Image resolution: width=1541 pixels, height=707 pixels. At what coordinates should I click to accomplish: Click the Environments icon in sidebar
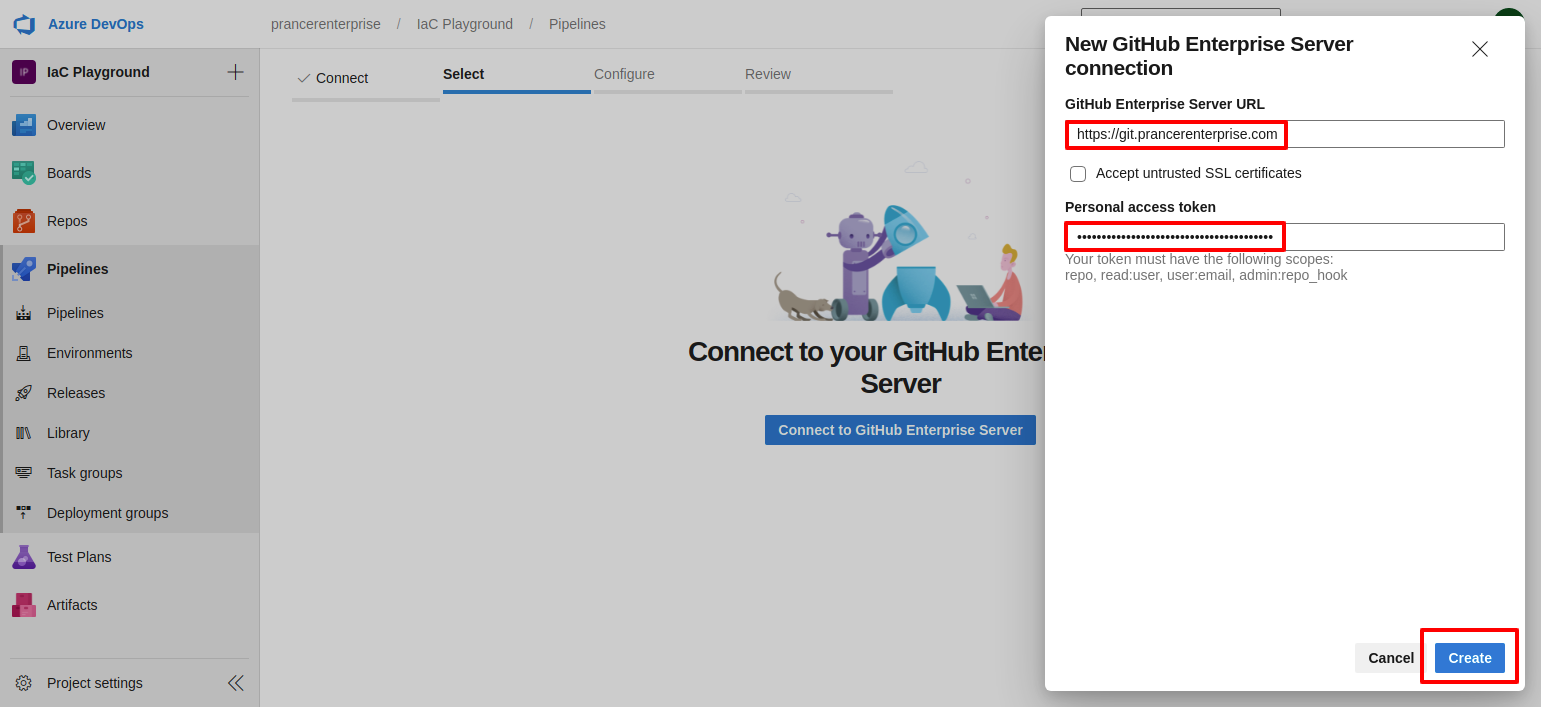[x=24, y=353]
